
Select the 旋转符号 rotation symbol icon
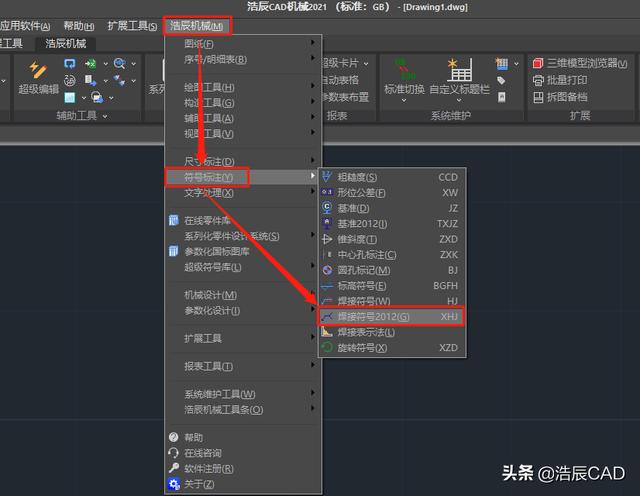click(x=327, y=347)
